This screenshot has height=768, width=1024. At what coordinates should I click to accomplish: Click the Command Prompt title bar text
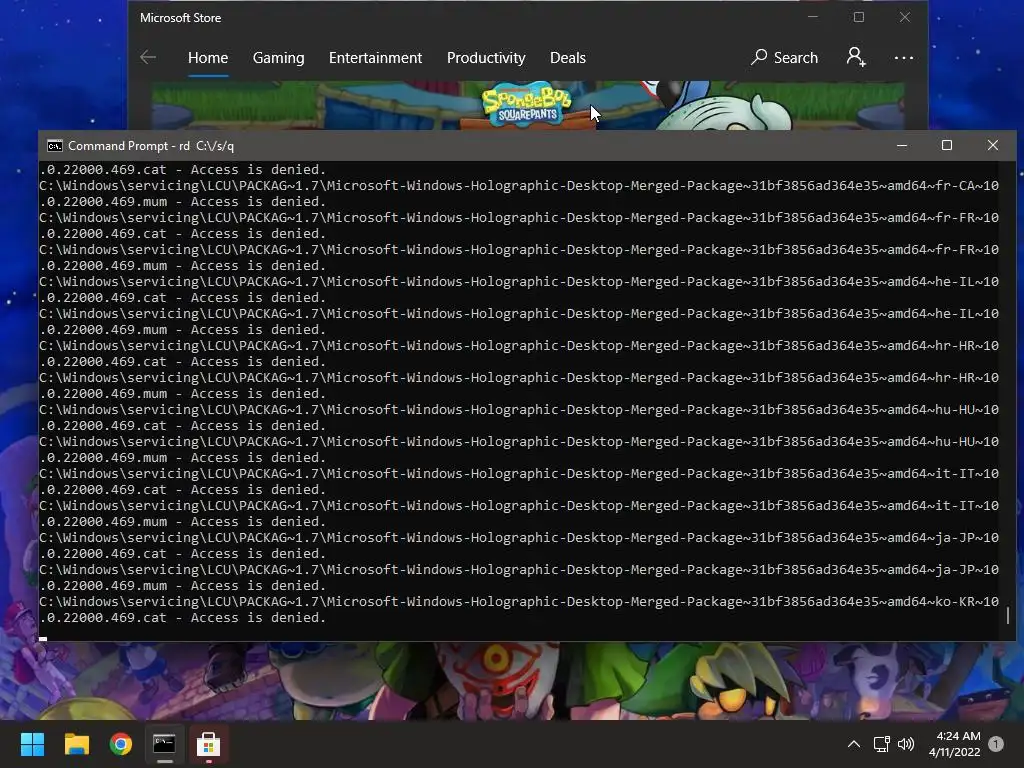[x=151, y=146]
